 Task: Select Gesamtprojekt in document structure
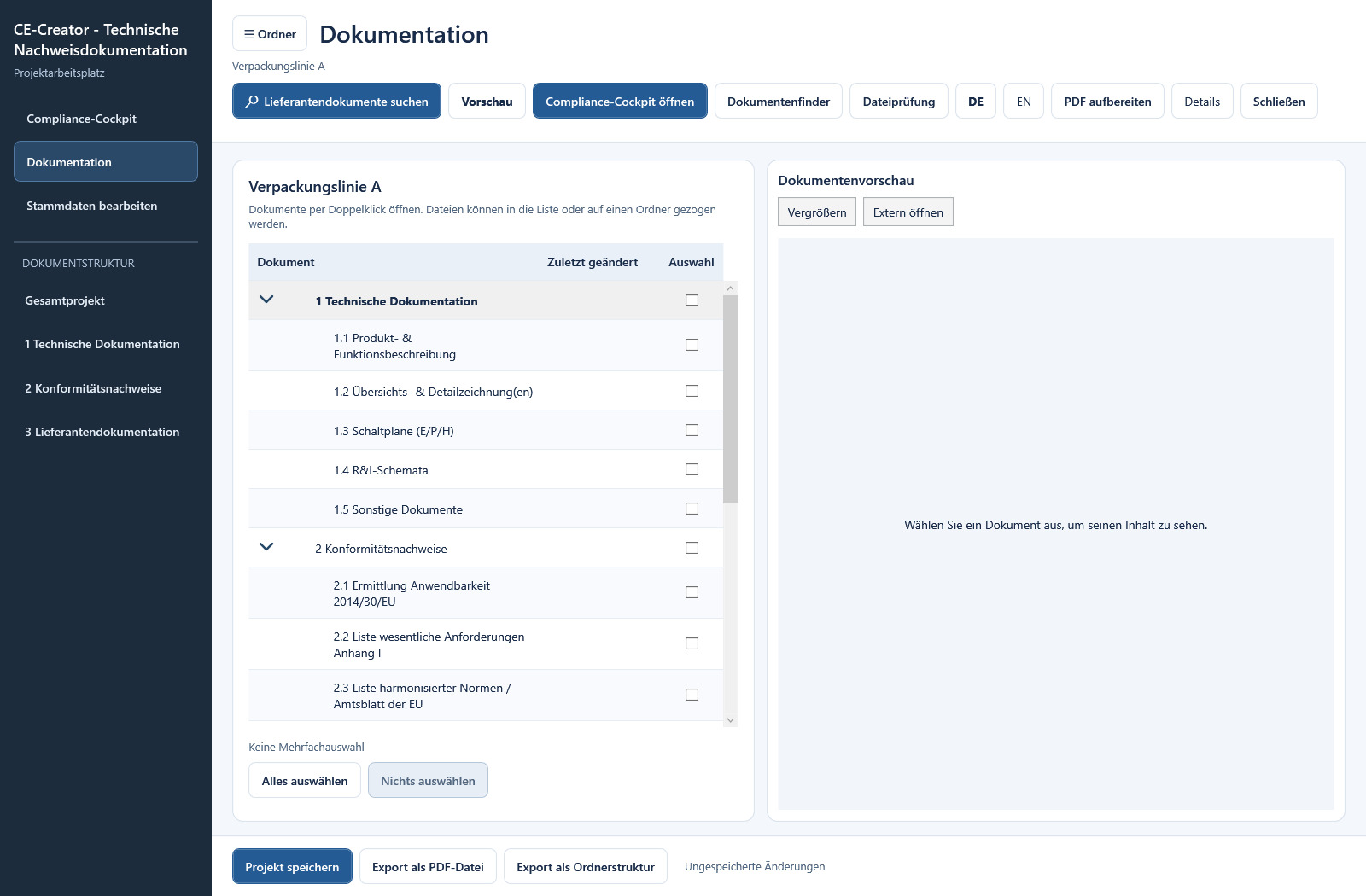106,300
